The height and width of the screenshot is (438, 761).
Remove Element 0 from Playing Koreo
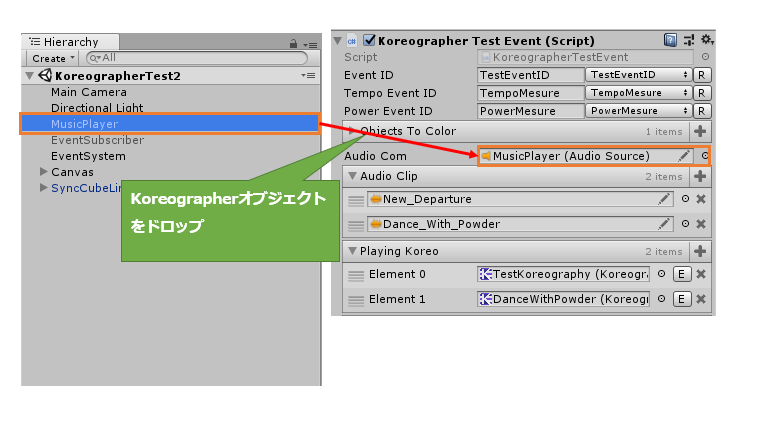click(701, 274)
